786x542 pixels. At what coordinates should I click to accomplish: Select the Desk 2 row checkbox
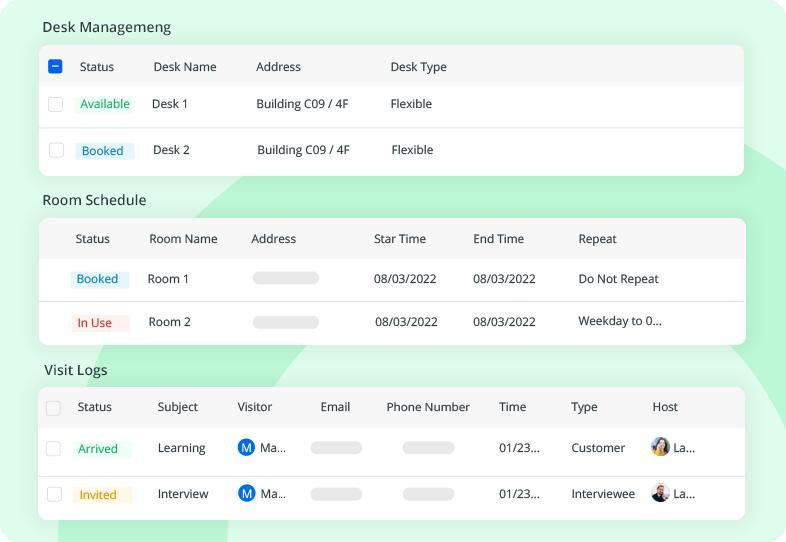pyautogui.click(x=56, y=150)
